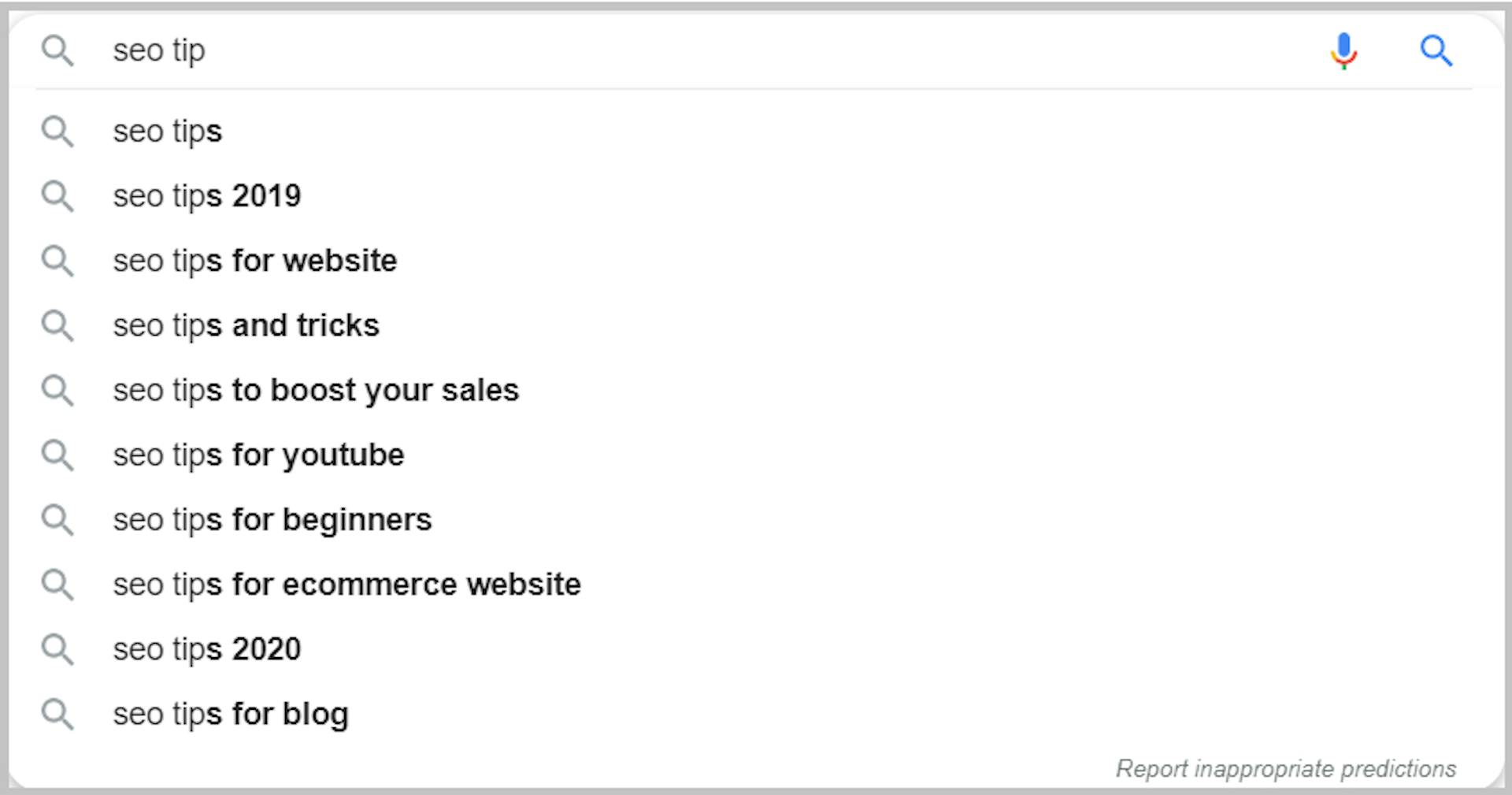This screenshot has width=1512, height=795.
Task: Click the magnifier icon beside "seo tips for website"
Action: (x=57, y=261)
